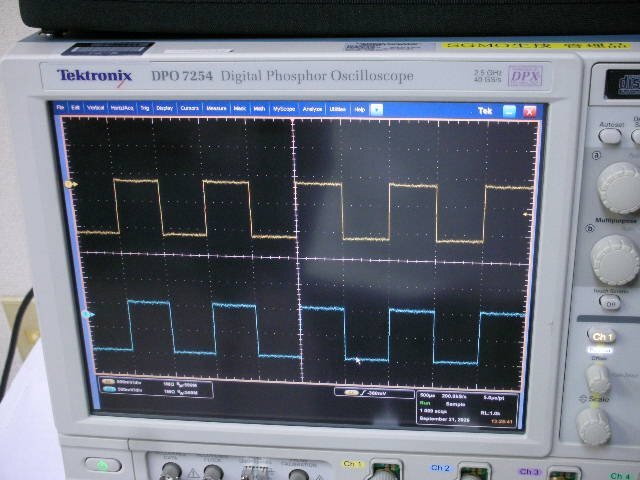Push the Multipurpose knob a
Screen dimensions: 640x480
click(x=620, y=187)
